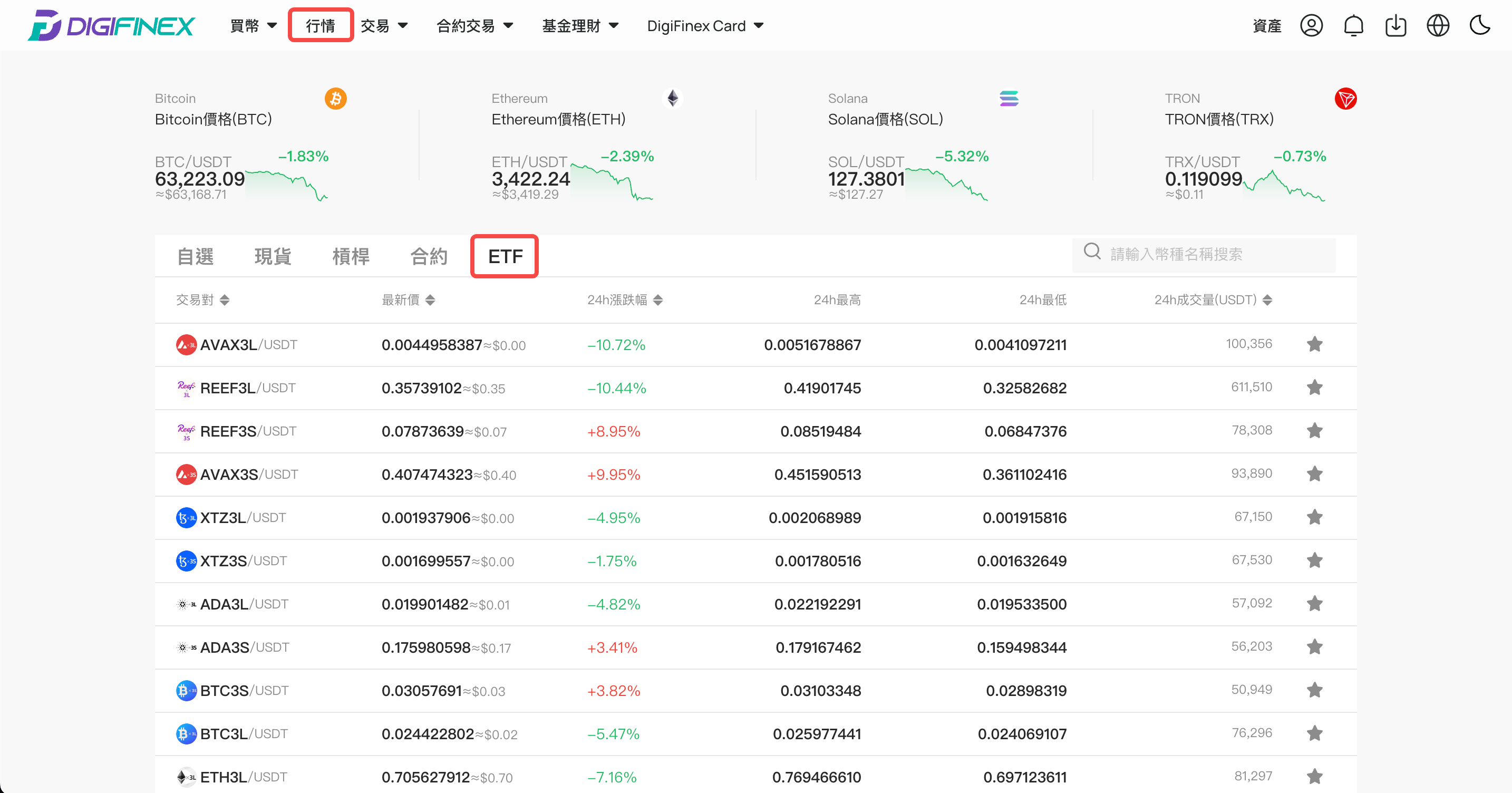The height and width of the screenshot is (793, 1512).
Task: Expand the 交易 dropdown menu
Action: pyautogui.click(x=384, y=26)
